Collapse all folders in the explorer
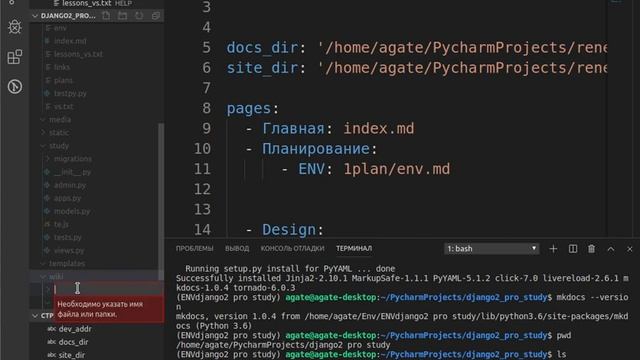Screen dimensions: 640x360 pos(156,16)
